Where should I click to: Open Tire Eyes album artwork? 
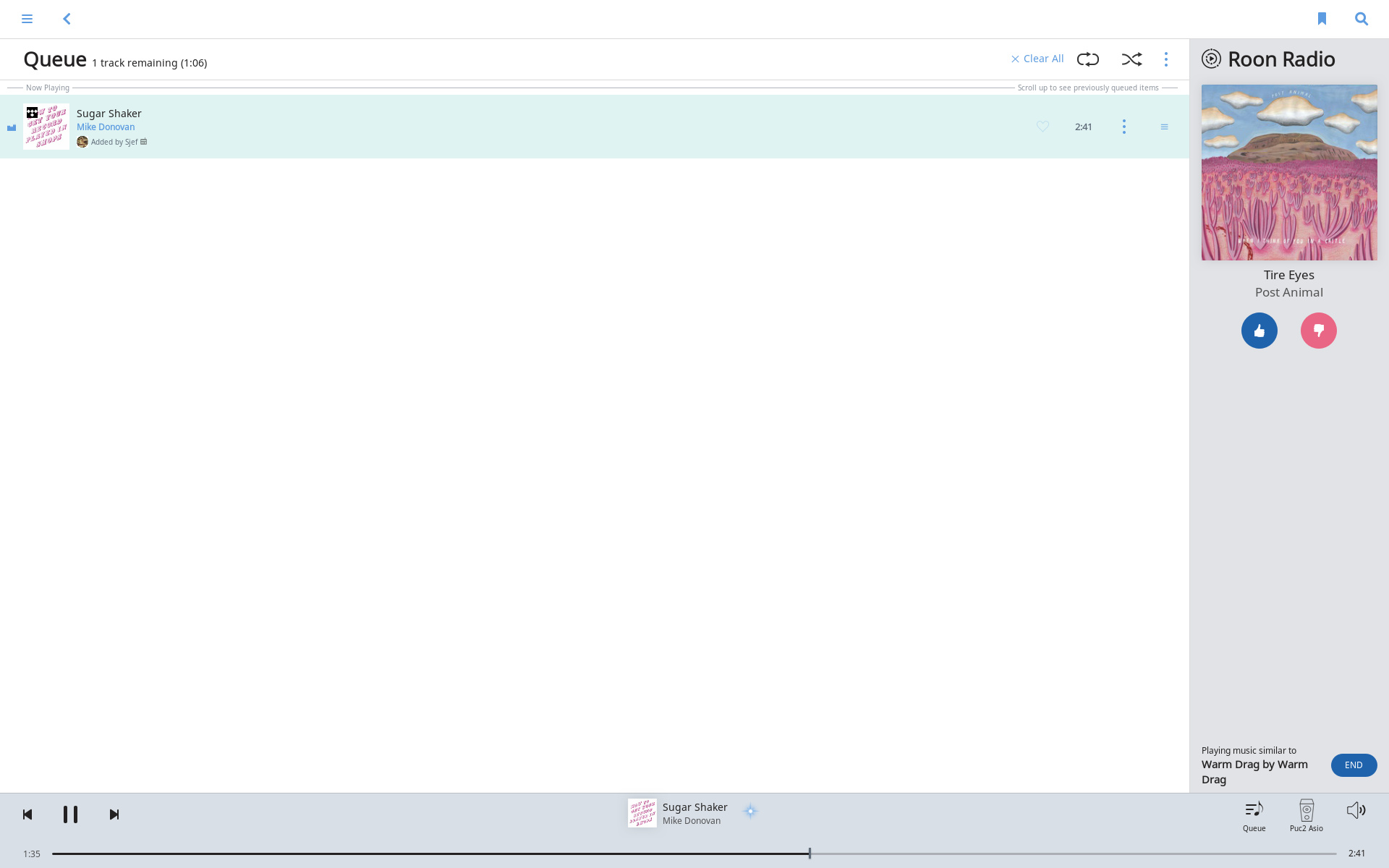pyautogui.click(x=1289, y=172)
